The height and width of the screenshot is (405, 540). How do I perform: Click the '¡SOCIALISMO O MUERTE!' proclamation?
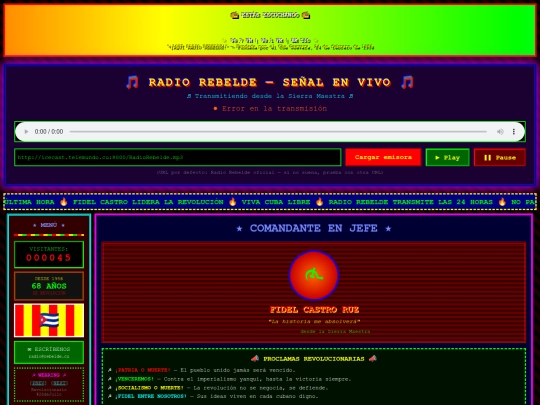149,388
